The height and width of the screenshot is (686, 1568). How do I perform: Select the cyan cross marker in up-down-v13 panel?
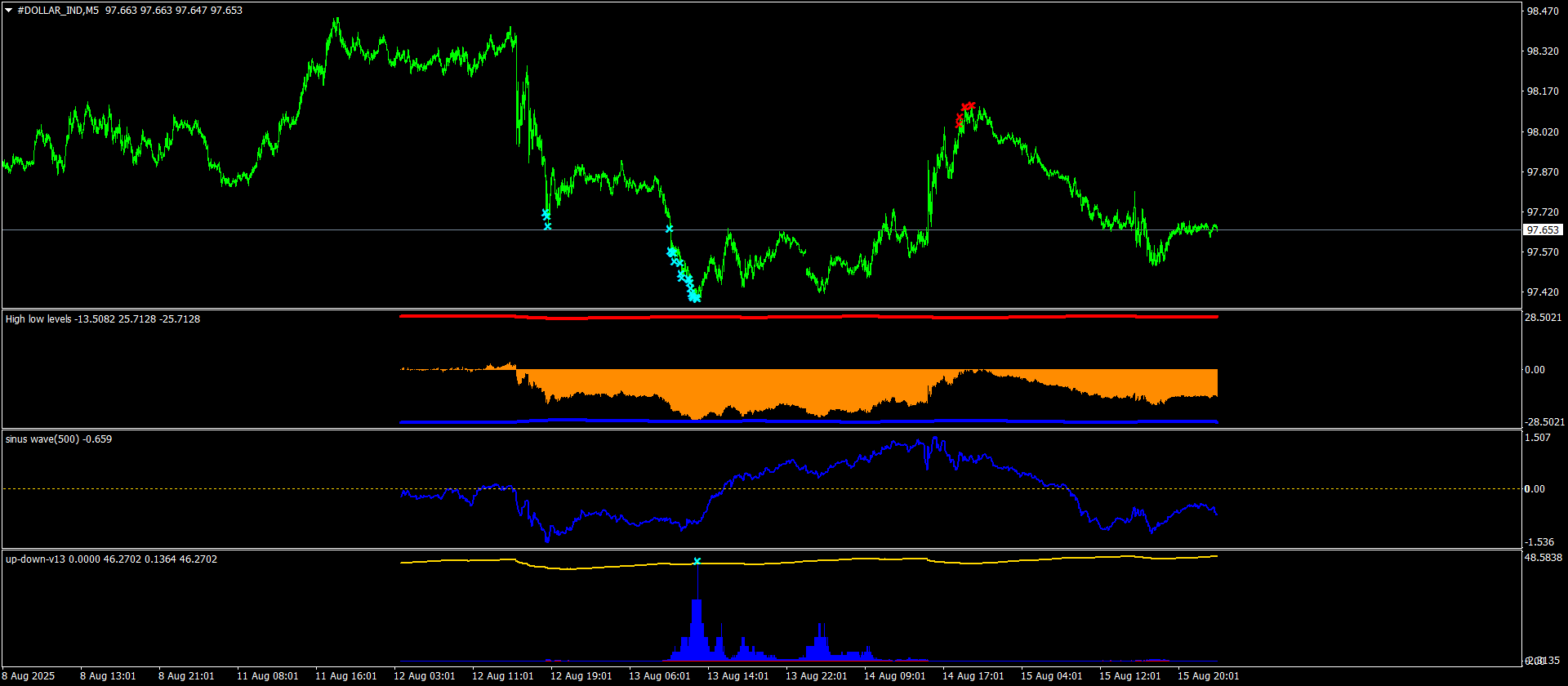[697, 561]
